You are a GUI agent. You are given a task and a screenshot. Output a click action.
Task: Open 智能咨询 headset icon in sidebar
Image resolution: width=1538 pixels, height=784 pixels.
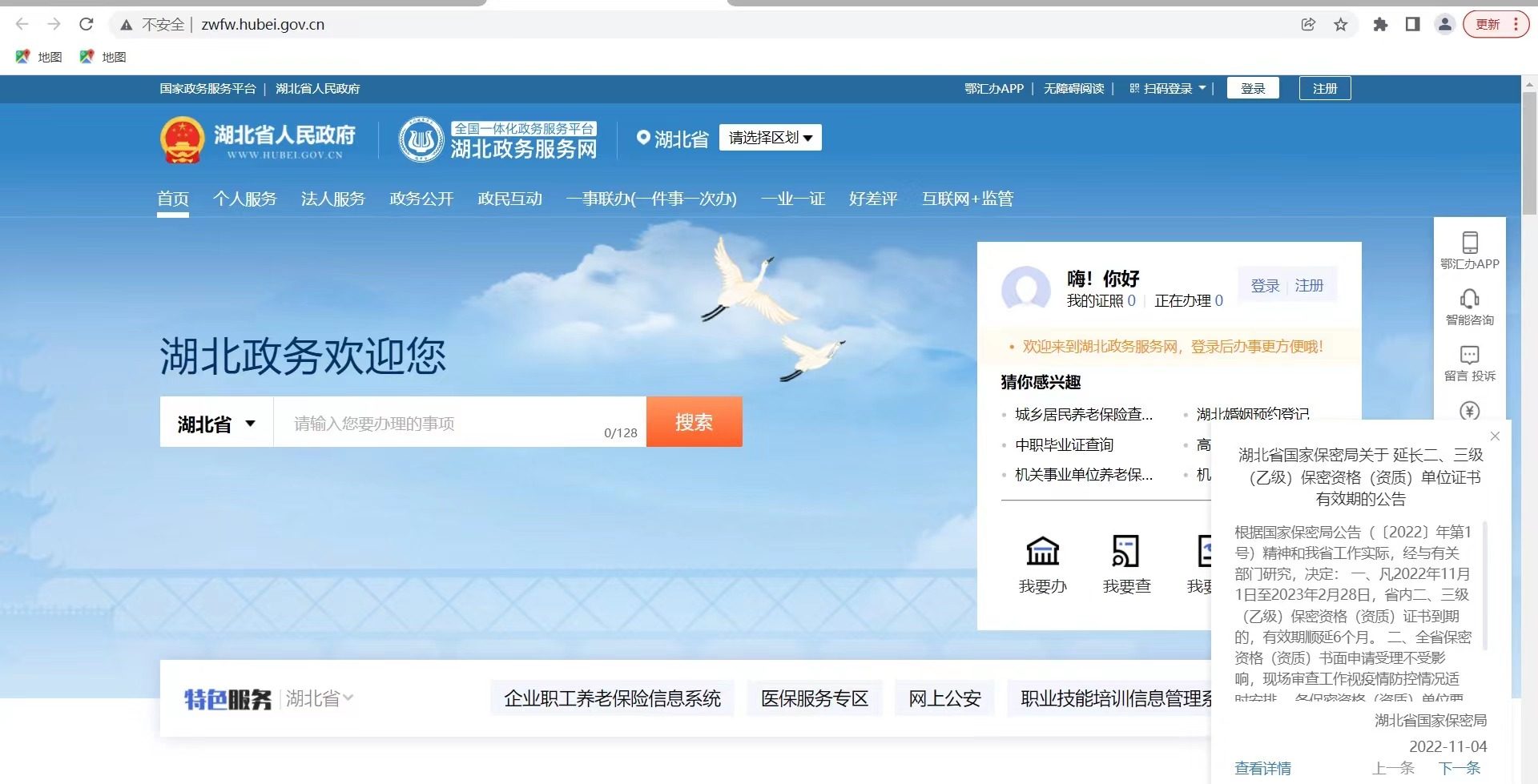pos(1470,300)
